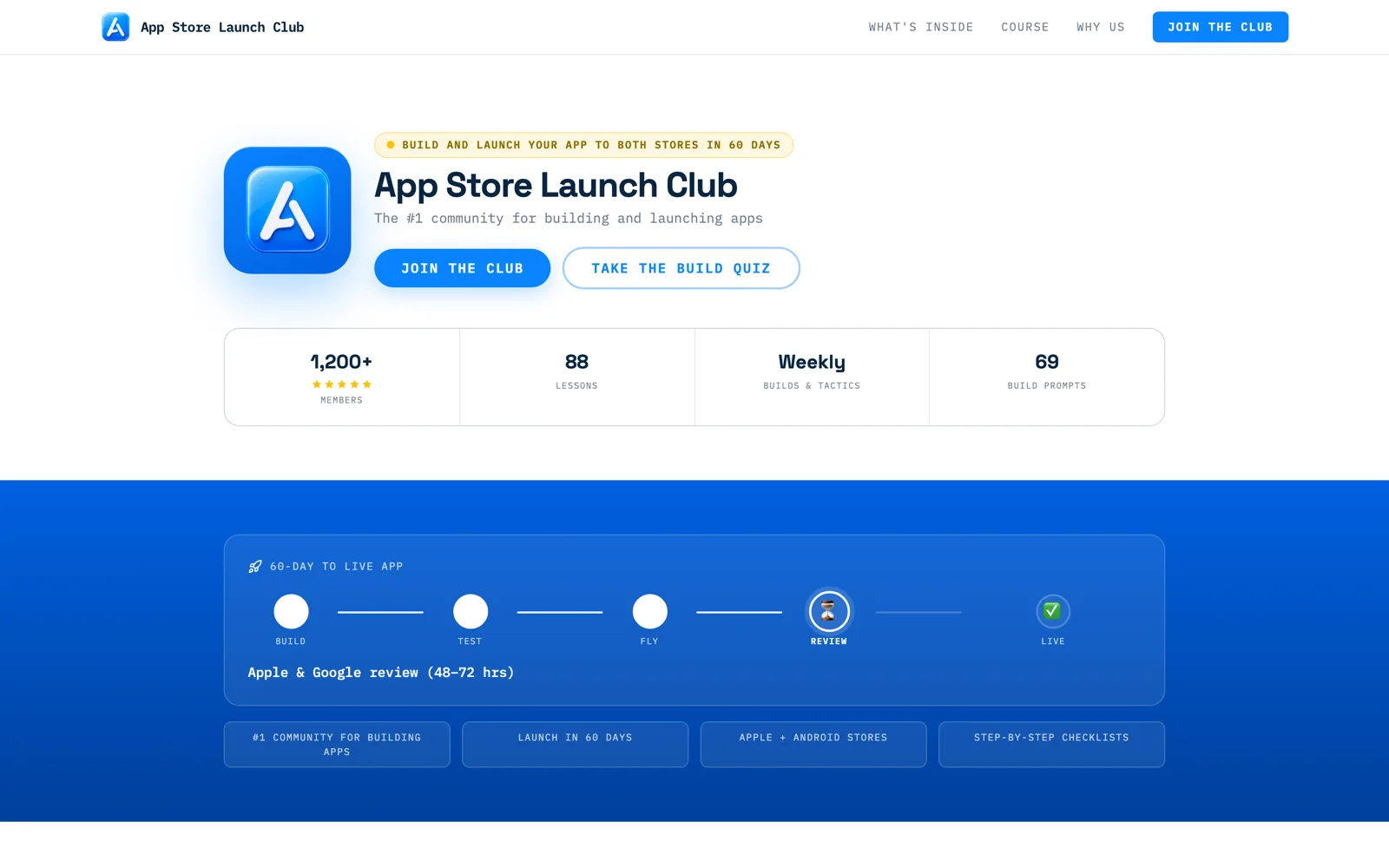Screen dimensions: 1389x868
Task: Click the #1 Community for Building Apps chip
Action: coord(337,745)
